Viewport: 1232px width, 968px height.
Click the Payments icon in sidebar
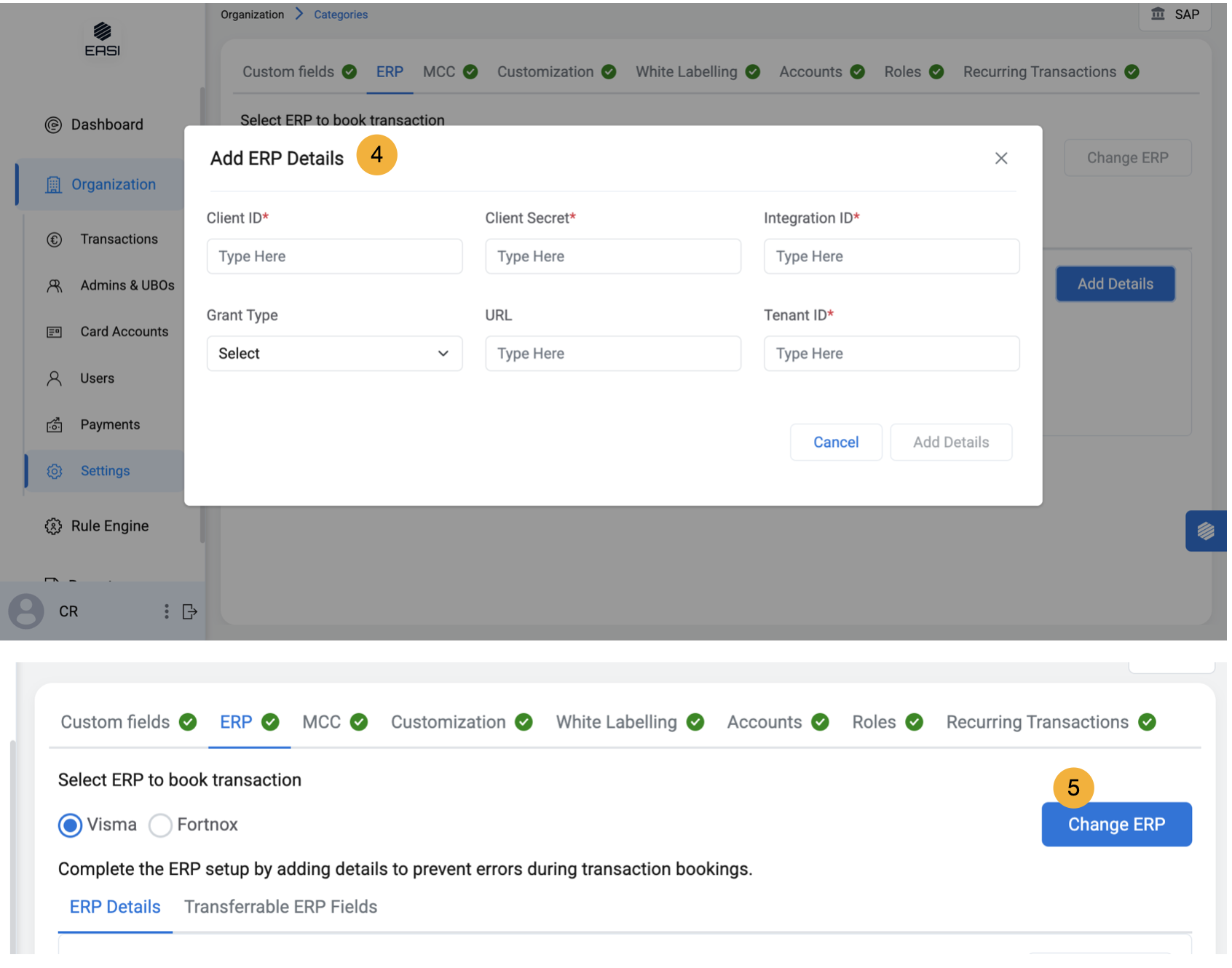point(55,425)
